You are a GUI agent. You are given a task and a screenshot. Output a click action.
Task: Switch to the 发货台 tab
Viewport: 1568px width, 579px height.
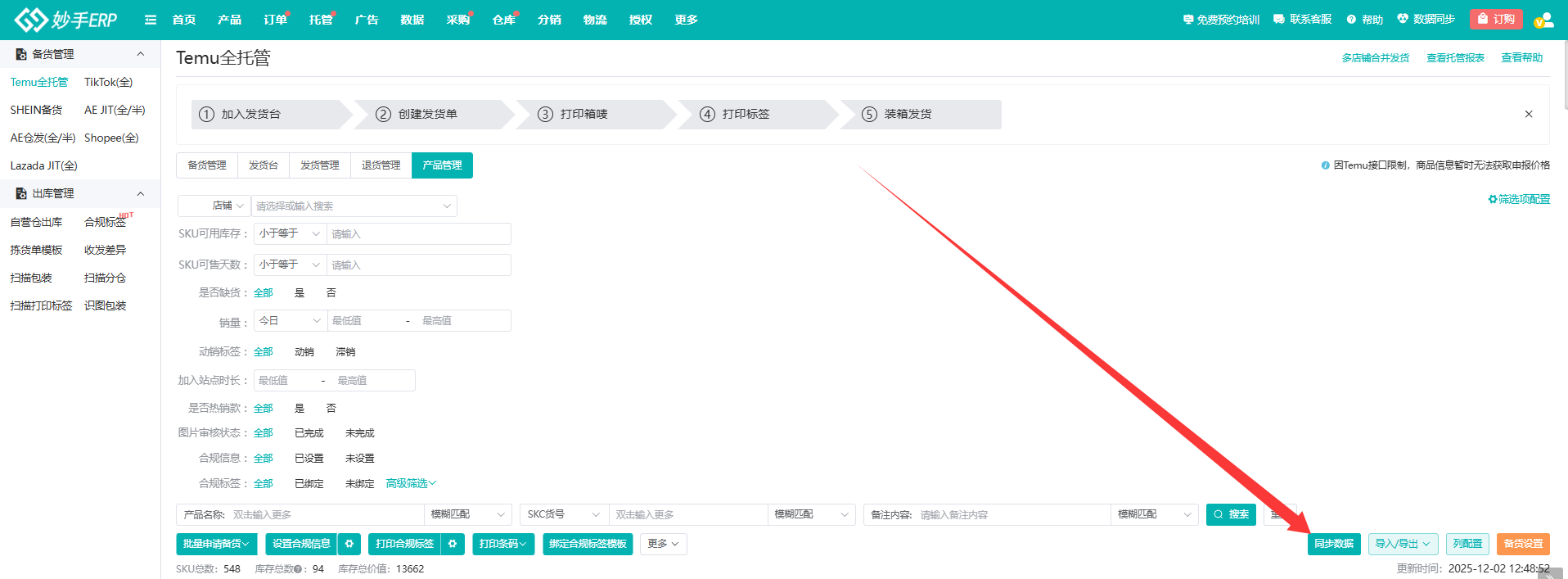tap(264, 165)
